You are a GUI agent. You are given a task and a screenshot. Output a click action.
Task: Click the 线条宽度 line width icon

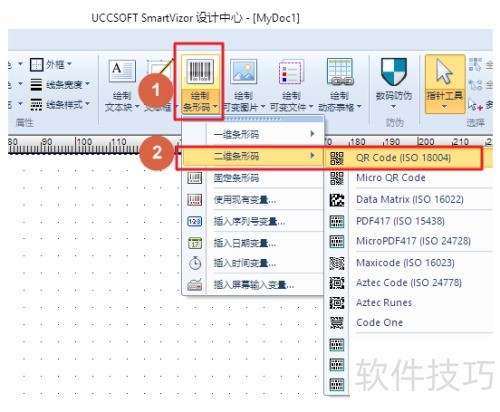click(x=36, y=85)
